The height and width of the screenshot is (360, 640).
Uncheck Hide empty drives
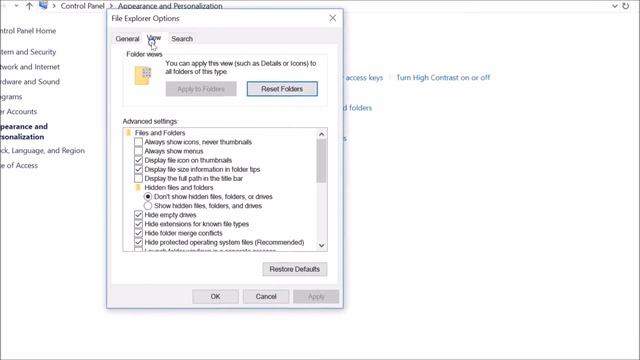[138, 215]
